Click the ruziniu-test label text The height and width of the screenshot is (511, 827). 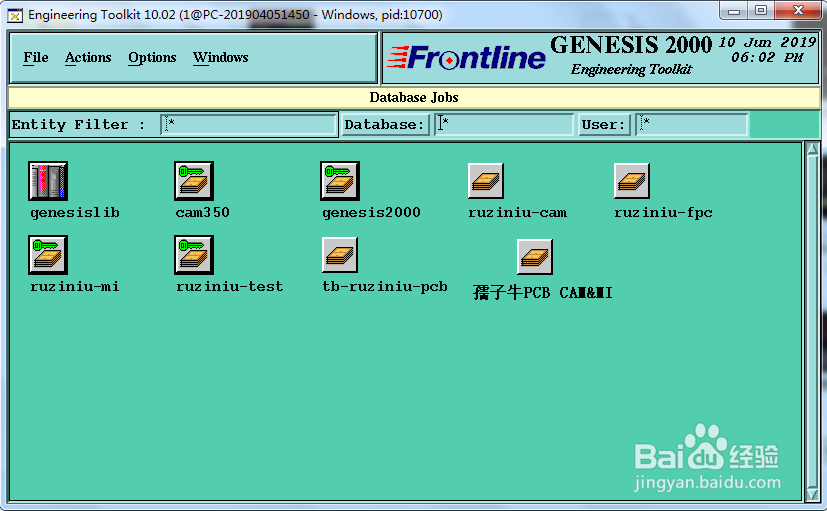coord(229,286)
